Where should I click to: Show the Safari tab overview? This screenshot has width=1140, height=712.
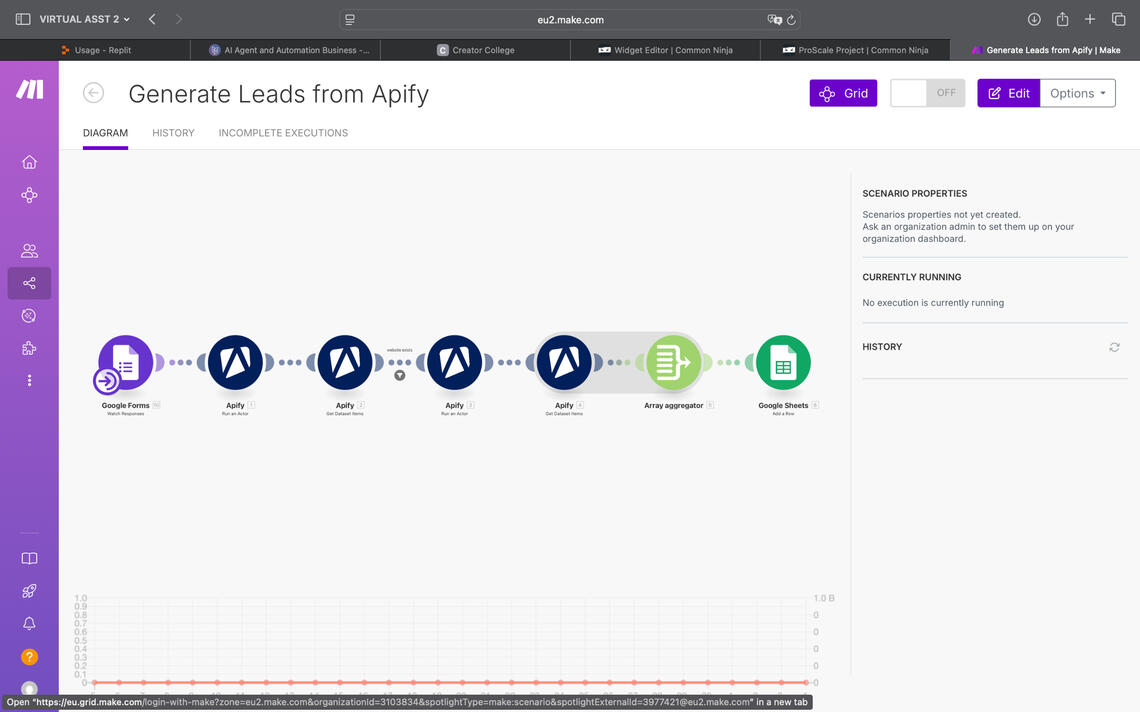(1118, 19)
